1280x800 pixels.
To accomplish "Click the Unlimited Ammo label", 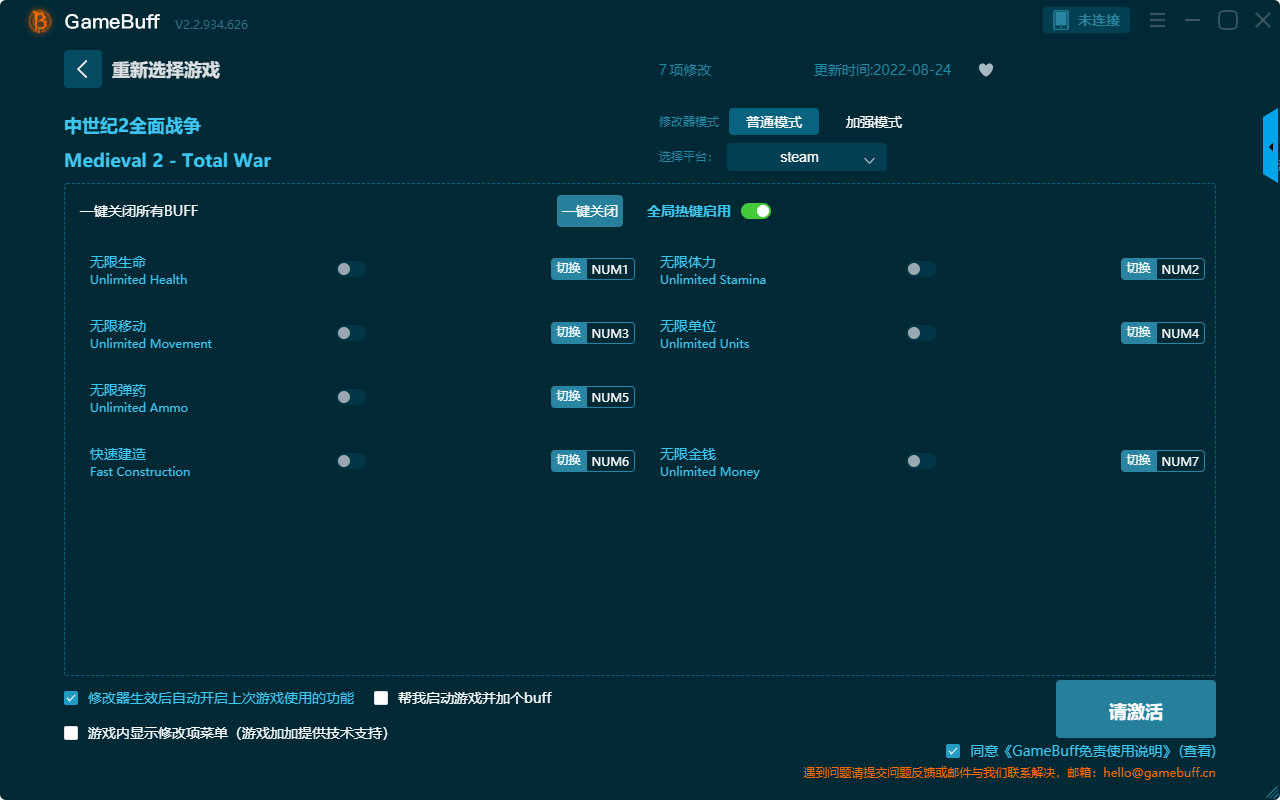I will coord(139,408).
